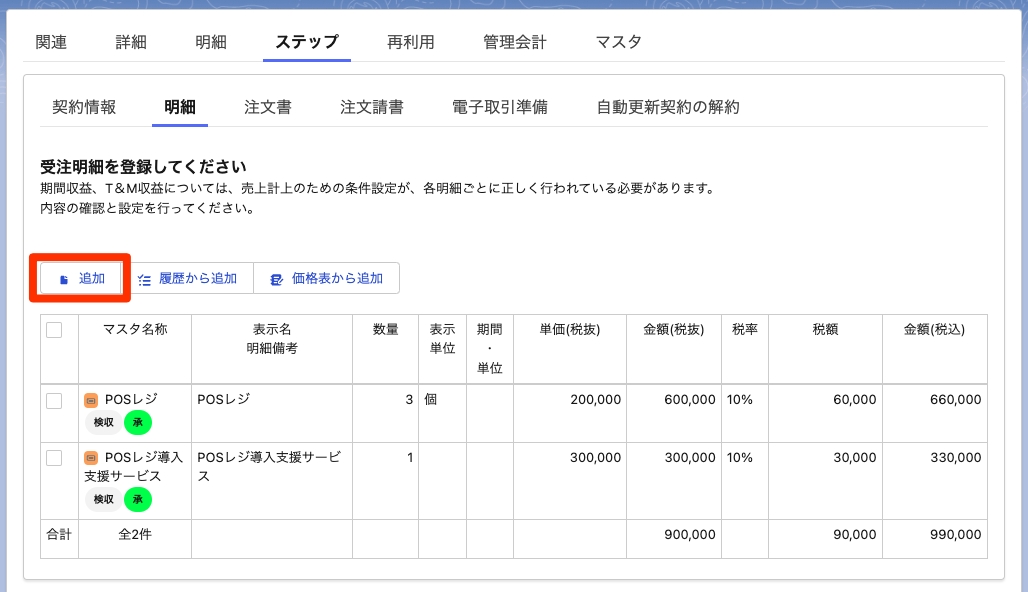Screen dimensions: 1028x592
Task: Open the 関連 tab
Action: (x=51, y=42)
